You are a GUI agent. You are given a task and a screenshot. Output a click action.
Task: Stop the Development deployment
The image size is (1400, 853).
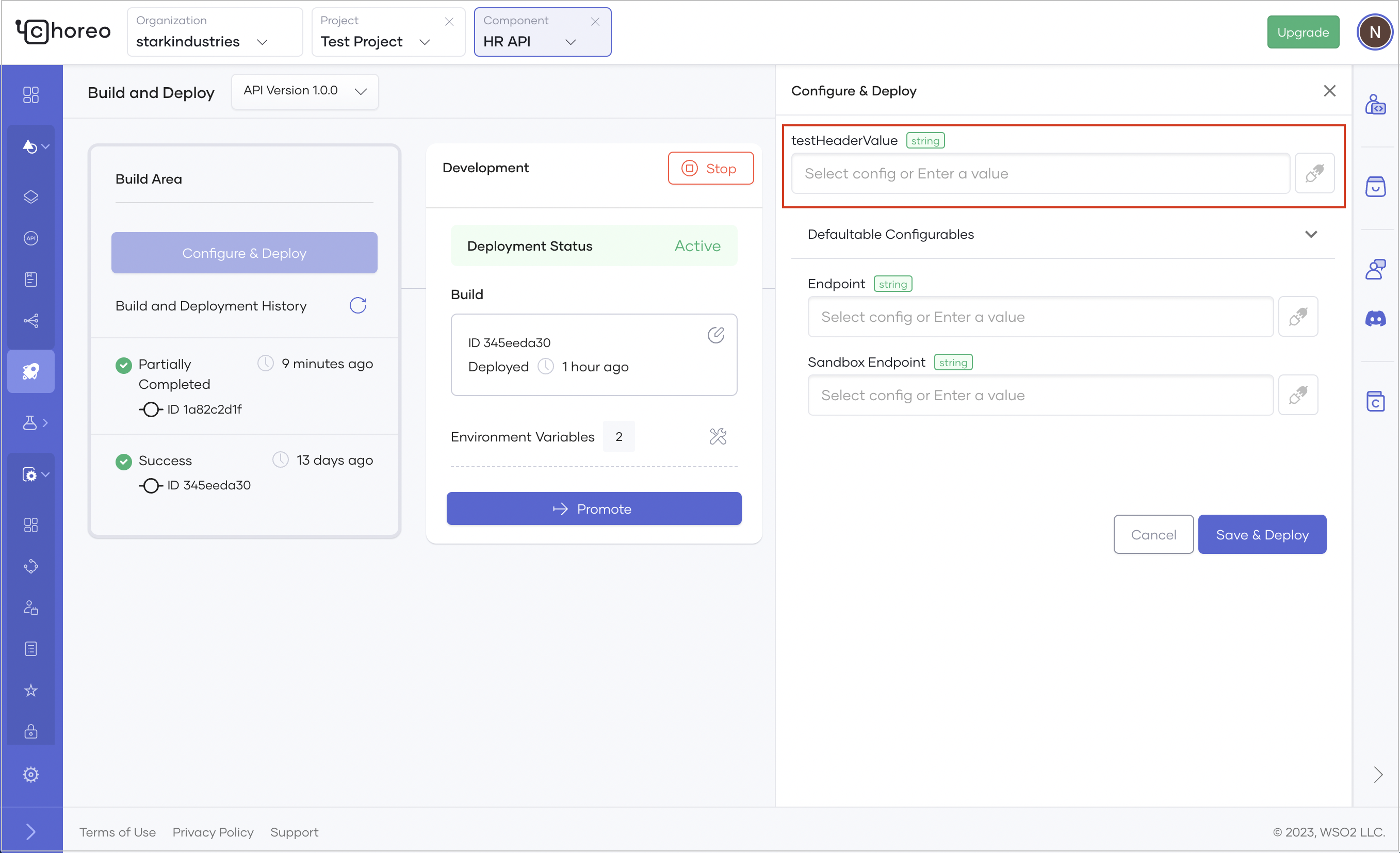711,168
